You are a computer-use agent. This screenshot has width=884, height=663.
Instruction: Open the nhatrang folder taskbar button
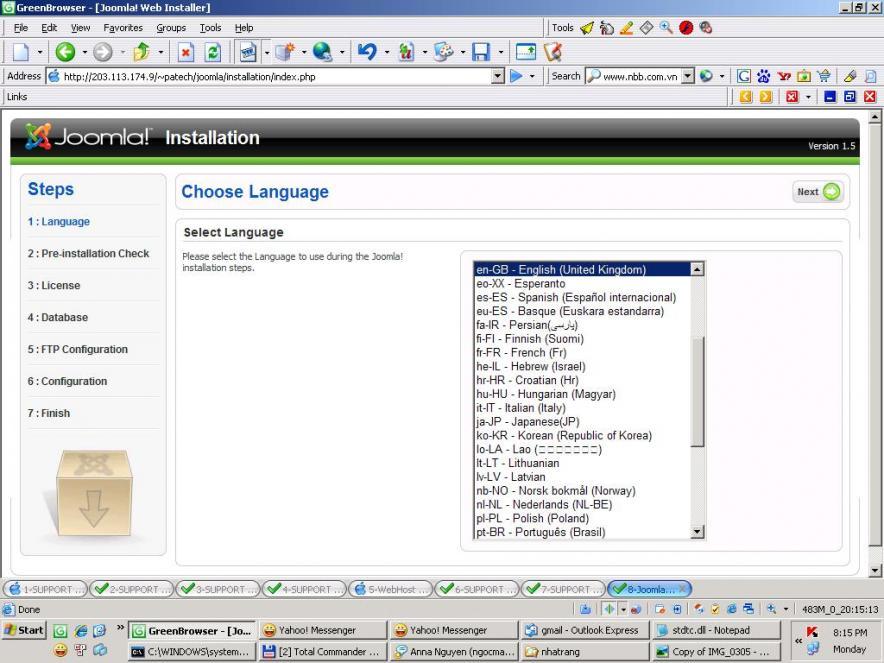[x=584, y=652]
